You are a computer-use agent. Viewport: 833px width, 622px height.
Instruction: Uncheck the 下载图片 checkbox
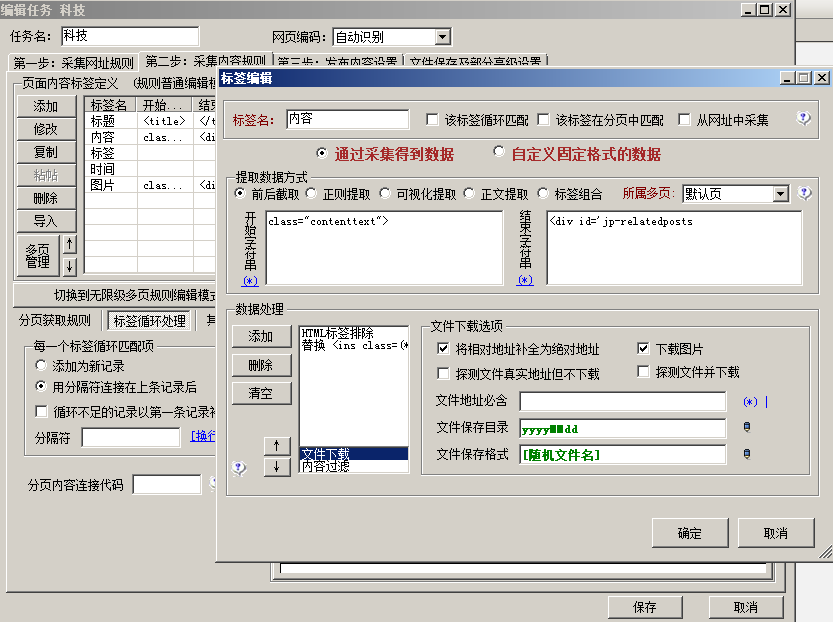[x=644, y=349]
